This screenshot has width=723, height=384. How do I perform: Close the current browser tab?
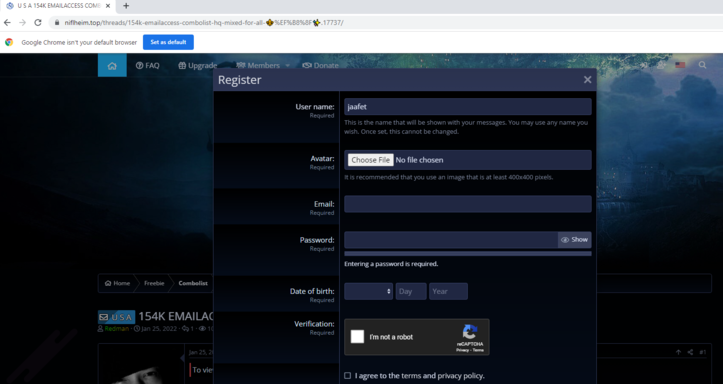pos(108,6)
